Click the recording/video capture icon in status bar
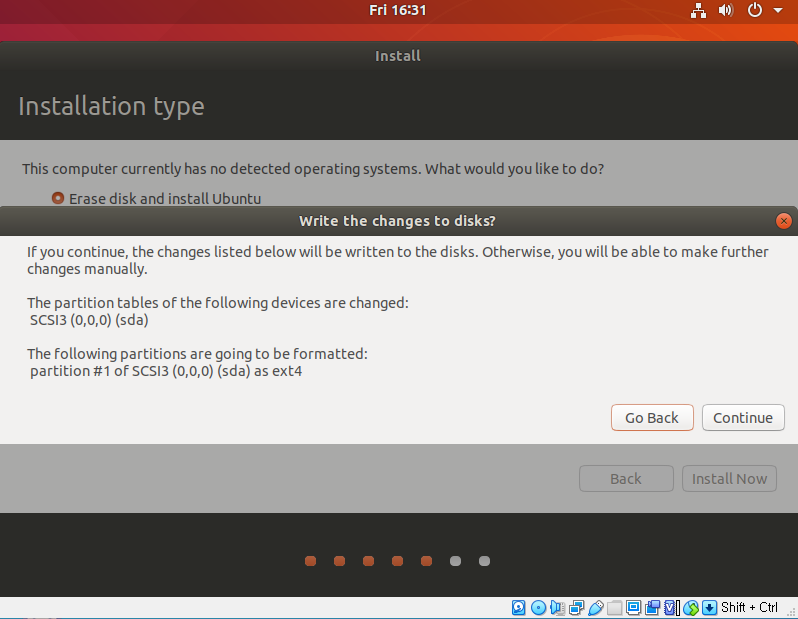 [x=652, y=607]
